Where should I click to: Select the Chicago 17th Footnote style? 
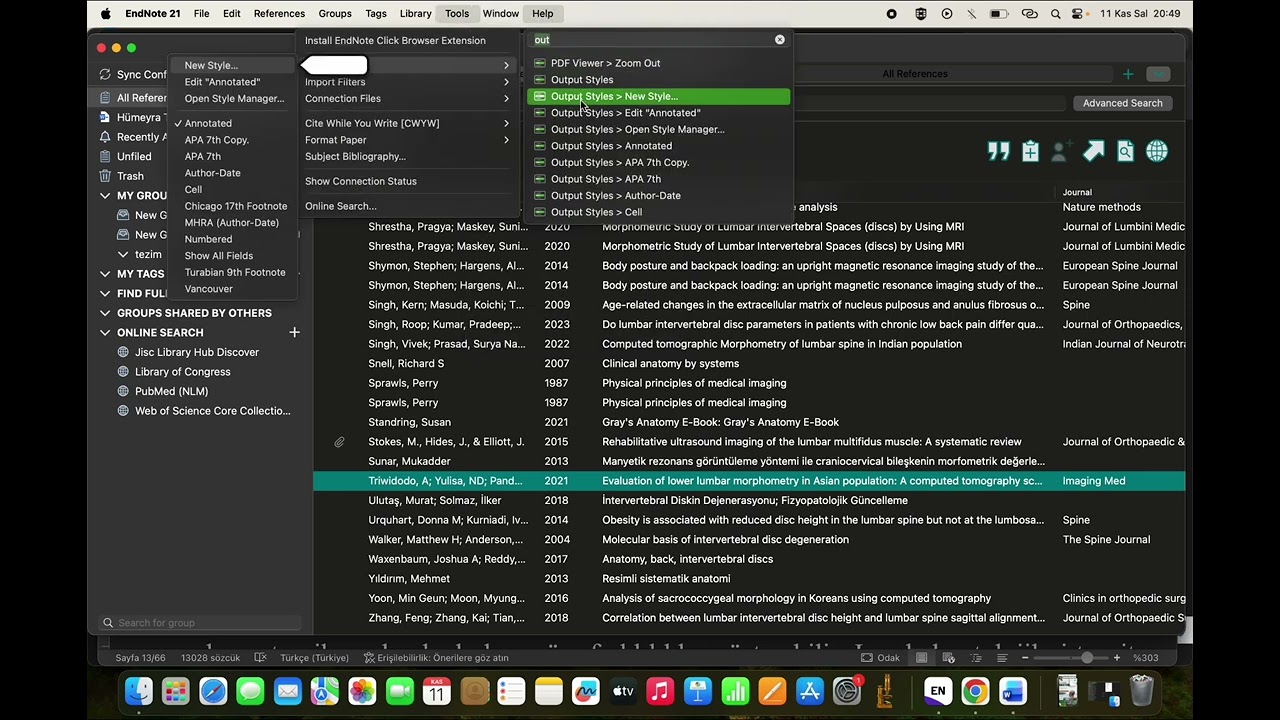pos(234,206)
